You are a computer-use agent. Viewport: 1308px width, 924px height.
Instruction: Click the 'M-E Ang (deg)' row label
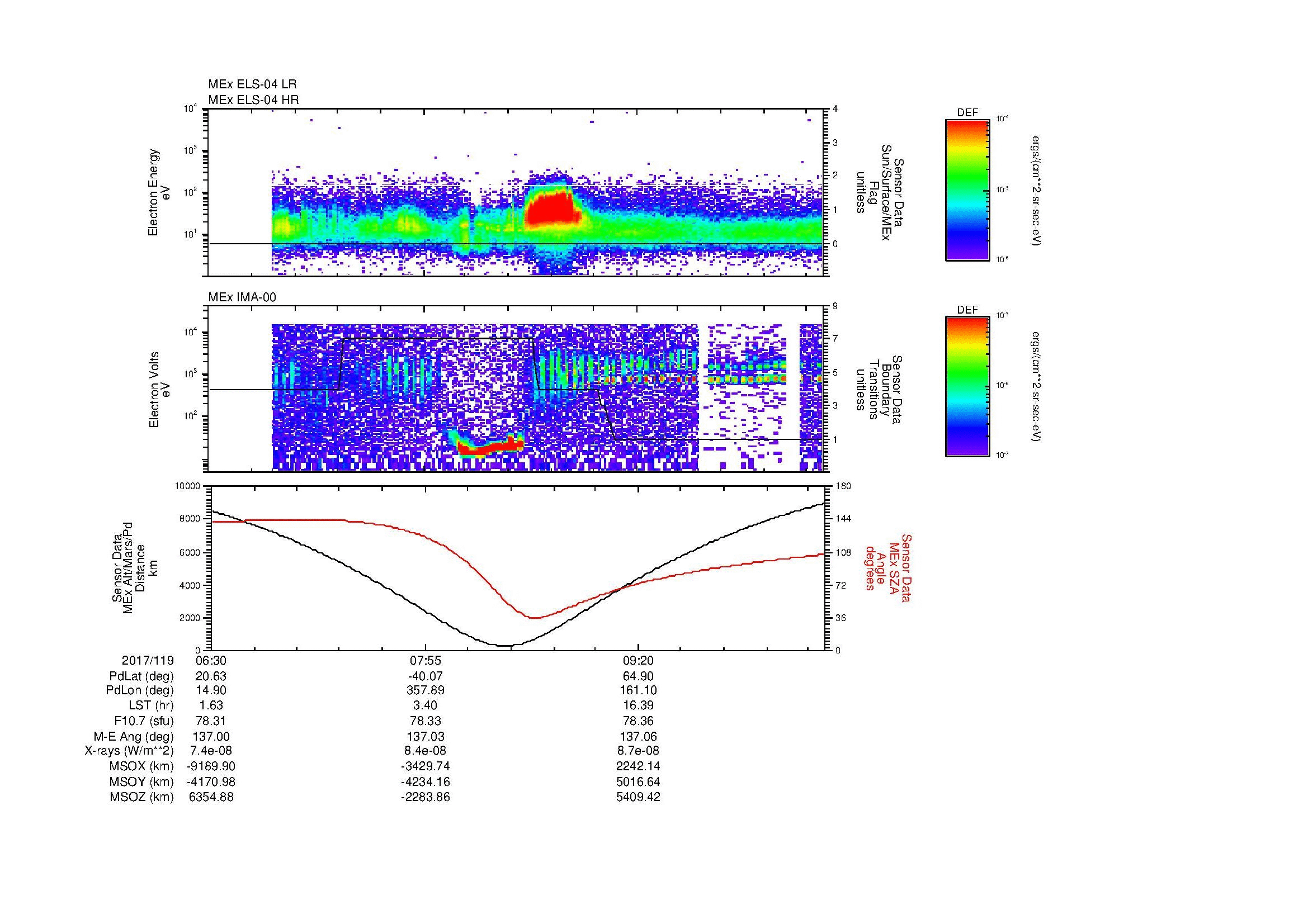[x=134, y=736]
